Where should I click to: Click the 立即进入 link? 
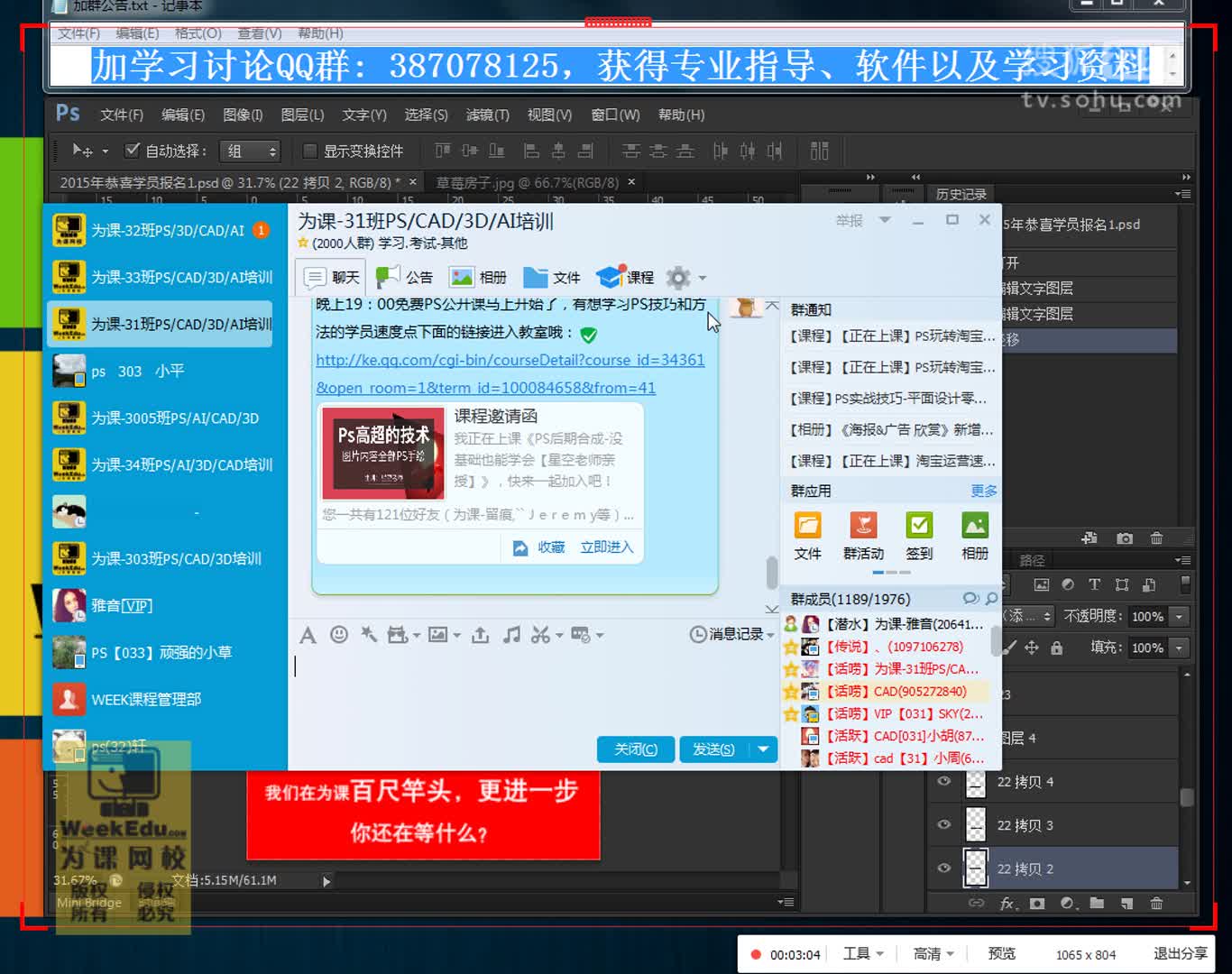click(x=607, y=547)
